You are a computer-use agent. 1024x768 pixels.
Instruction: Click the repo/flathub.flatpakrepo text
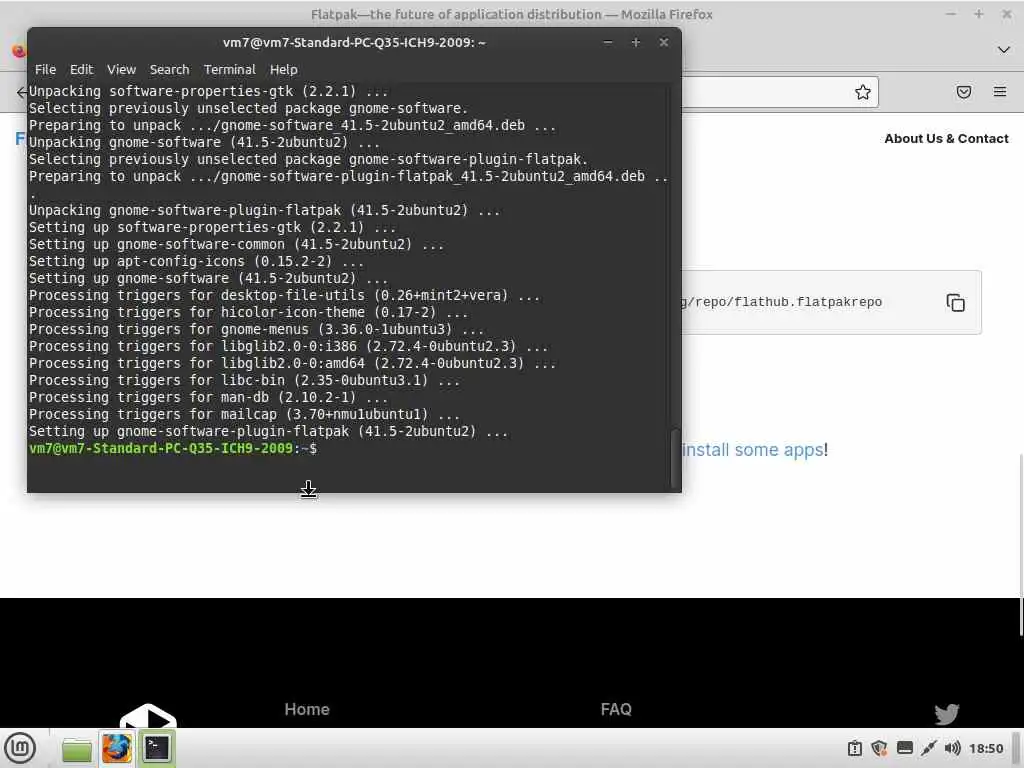781,302
